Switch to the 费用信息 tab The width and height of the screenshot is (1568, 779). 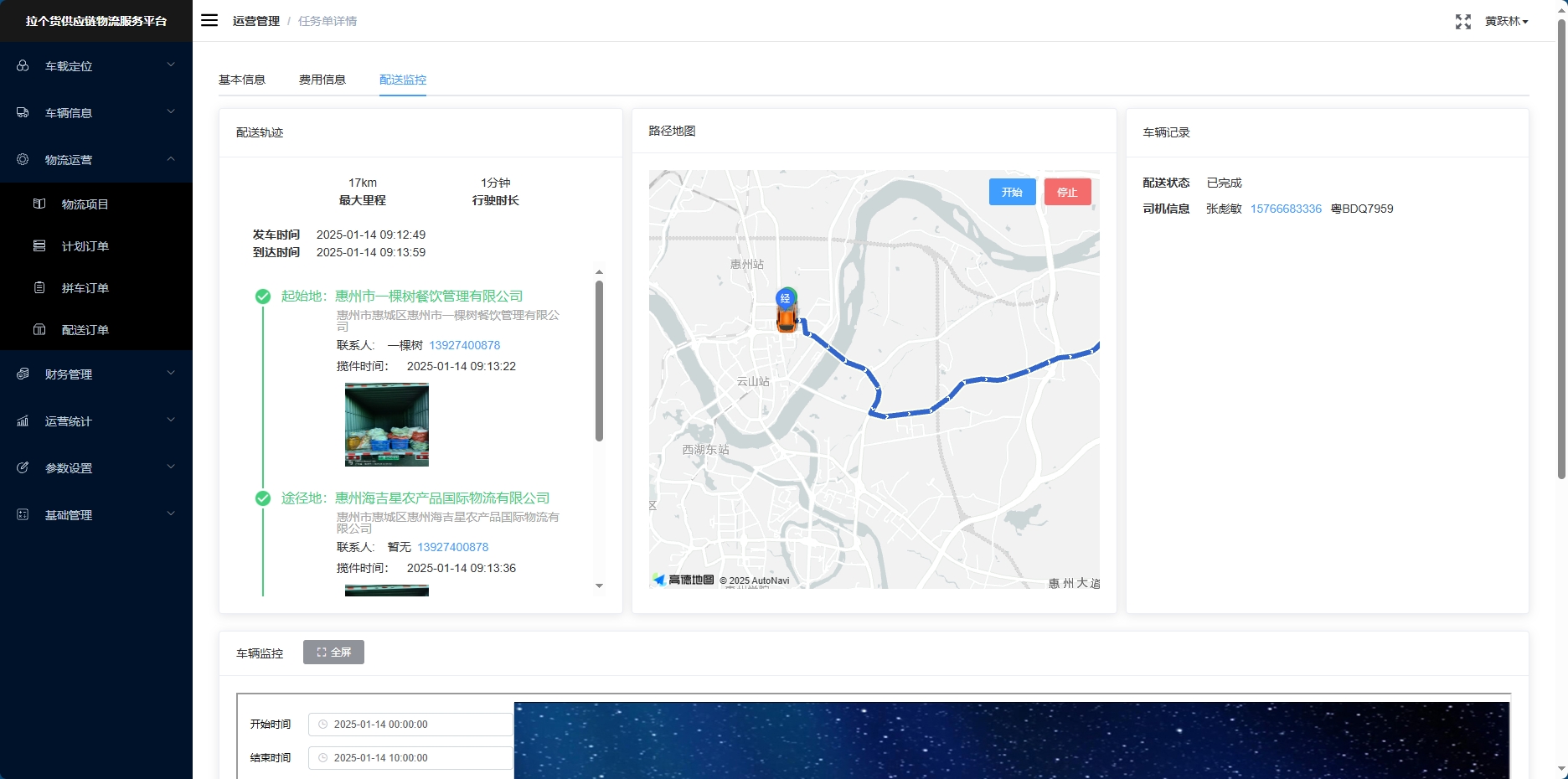[322, 80]
